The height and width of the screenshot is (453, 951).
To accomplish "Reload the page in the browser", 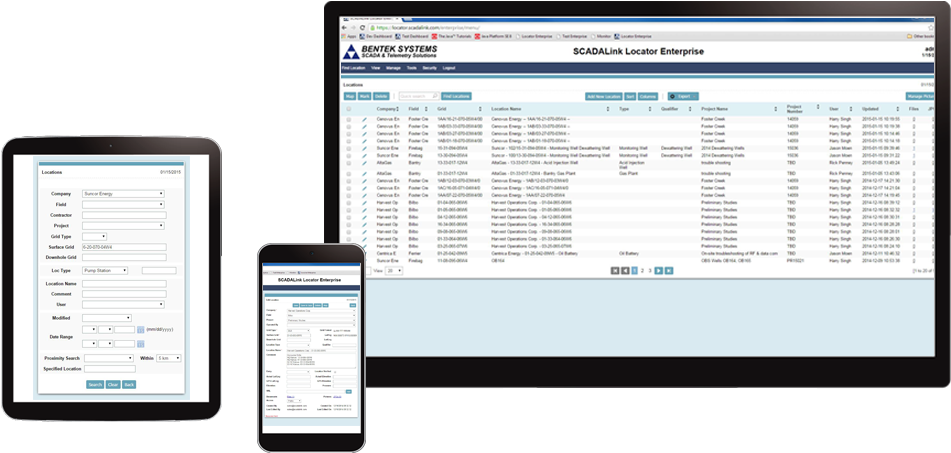I will click(362, 28).
